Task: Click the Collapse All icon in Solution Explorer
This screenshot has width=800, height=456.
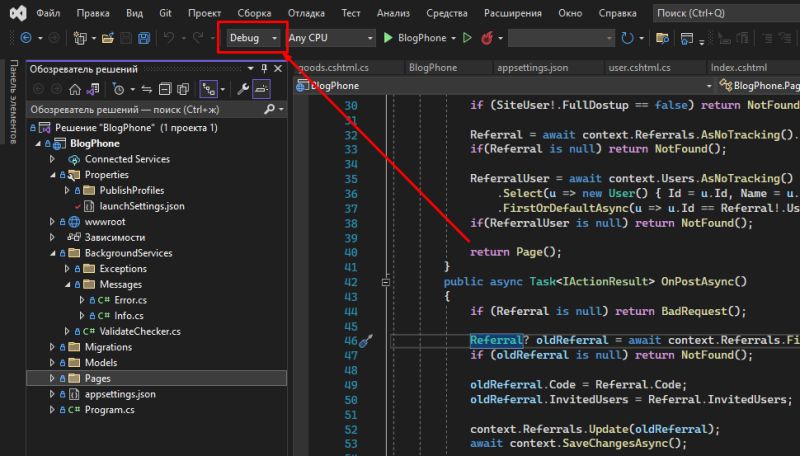Action: (165, 89)
